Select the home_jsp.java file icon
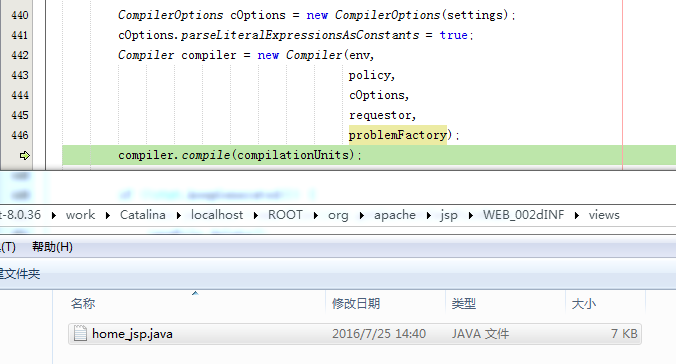The height and width of the screenshot is (364, 676). [80, 333]
